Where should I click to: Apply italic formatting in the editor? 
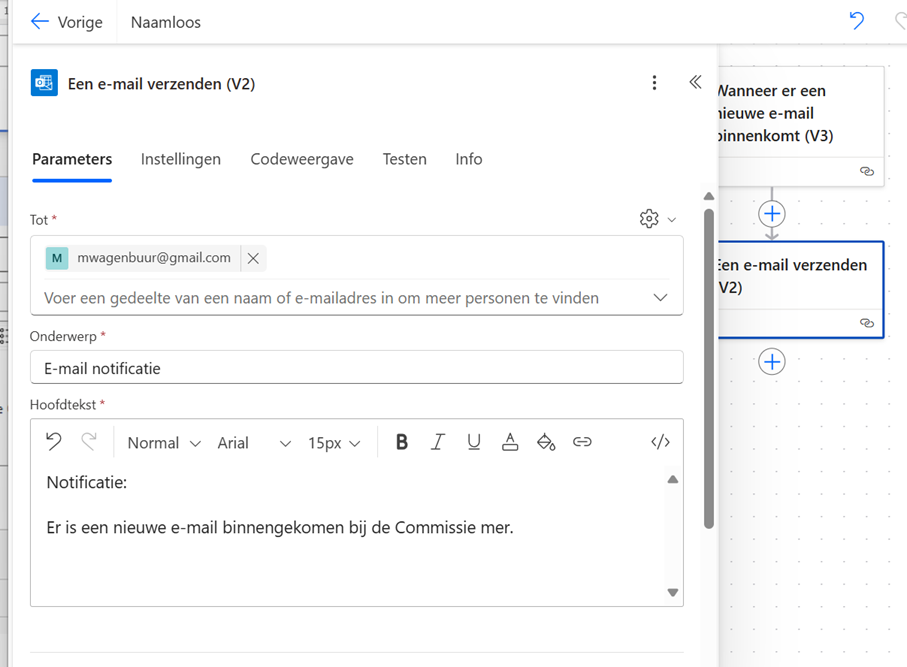[x=437, y=441]
